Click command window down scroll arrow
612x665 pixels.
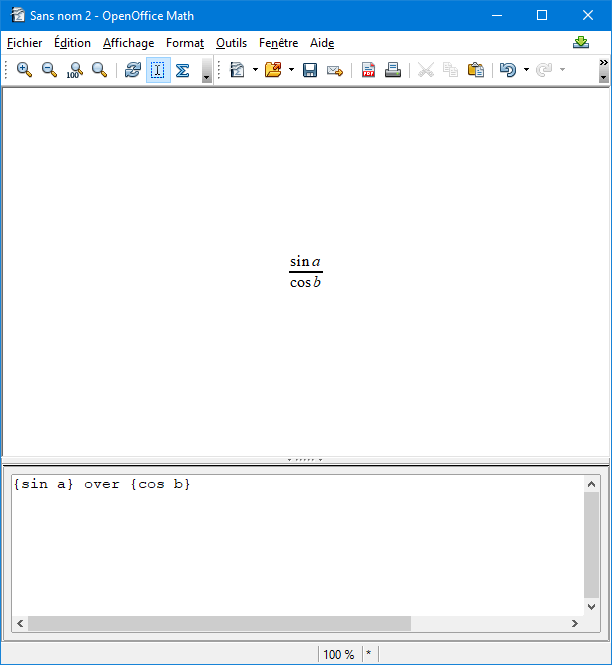tap(592, 607)
